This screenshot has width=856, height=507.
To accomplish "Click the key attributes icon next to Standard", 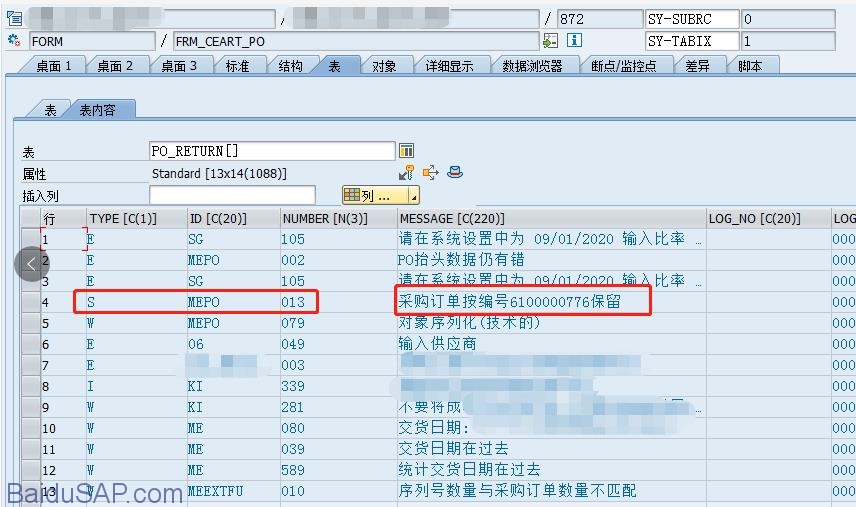I will [407, 173].
